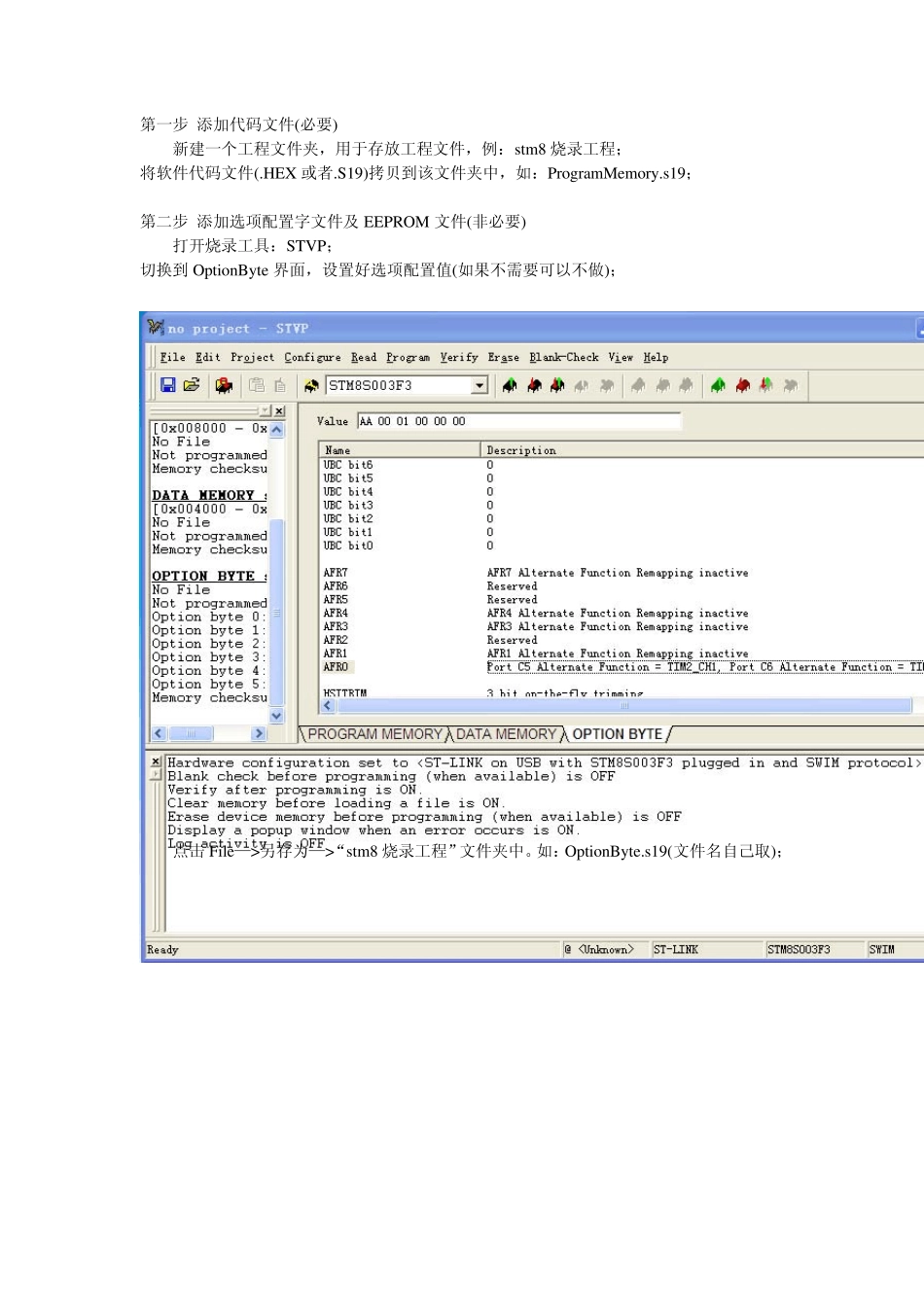Click the Name column header

point(400,450)
